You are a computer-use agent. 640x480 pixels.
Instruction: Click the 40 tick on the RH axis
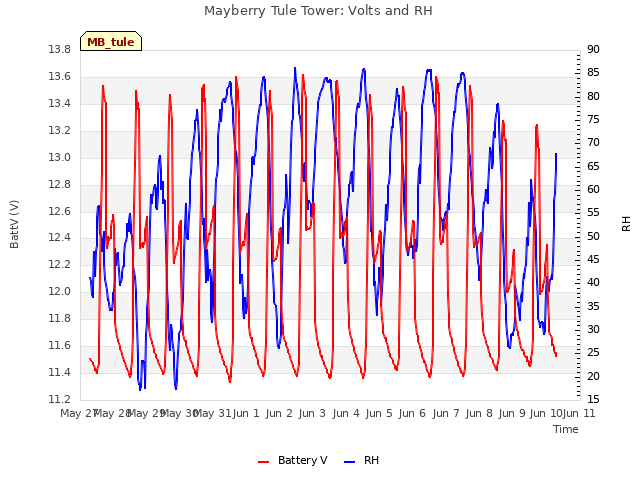pos(593,282)
